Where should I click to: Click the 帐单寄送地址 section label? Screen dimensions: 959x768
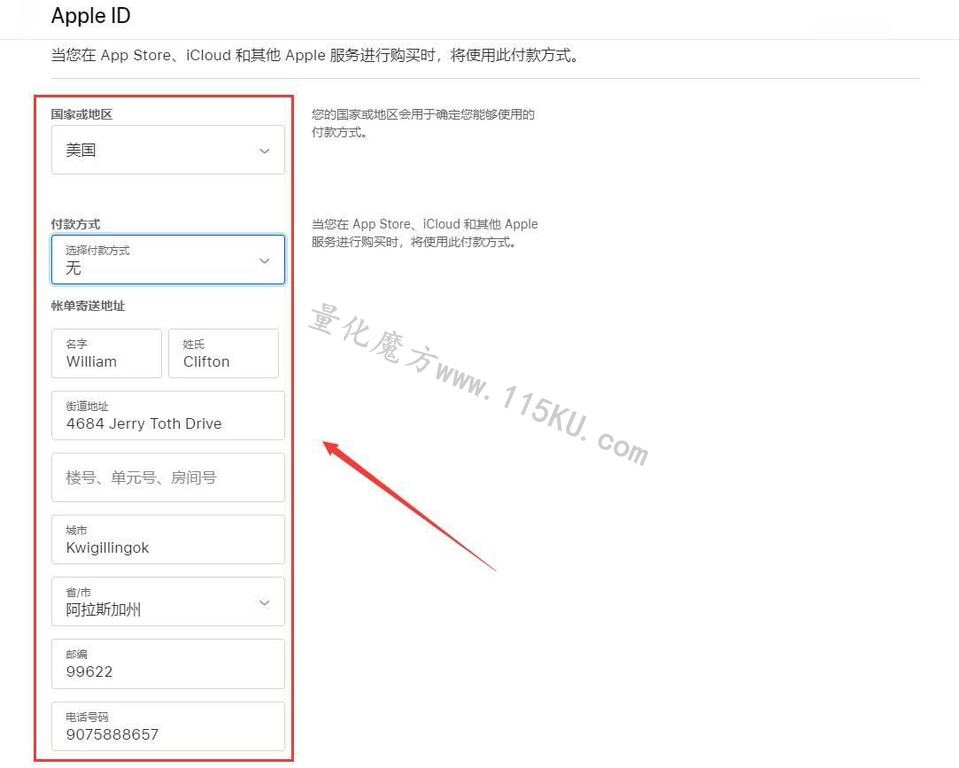click(88, 306)
